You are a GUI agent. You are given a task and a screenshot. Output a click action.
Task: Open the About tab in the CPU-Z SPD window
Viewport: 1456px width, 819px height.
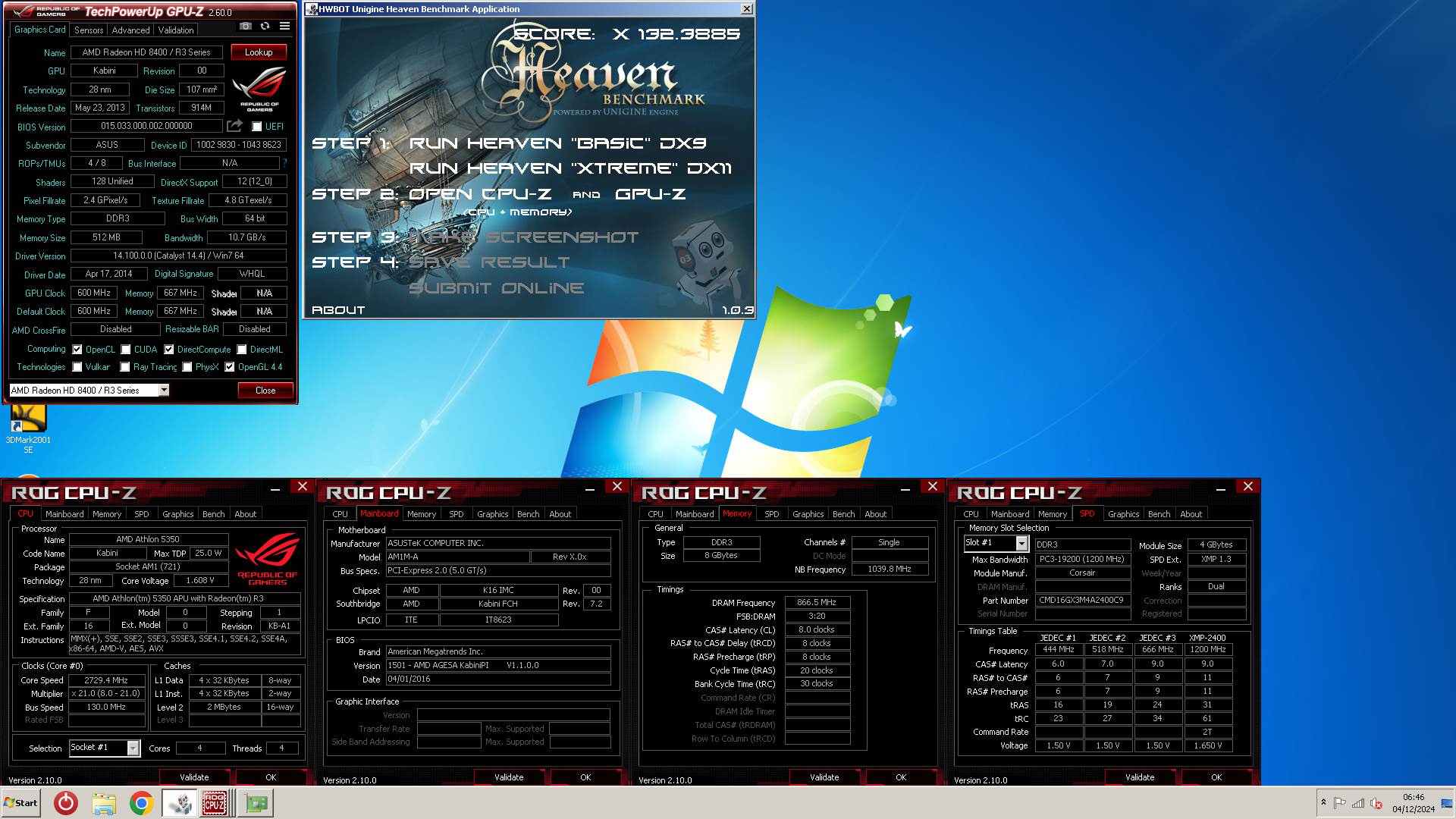coord(1191,514)
